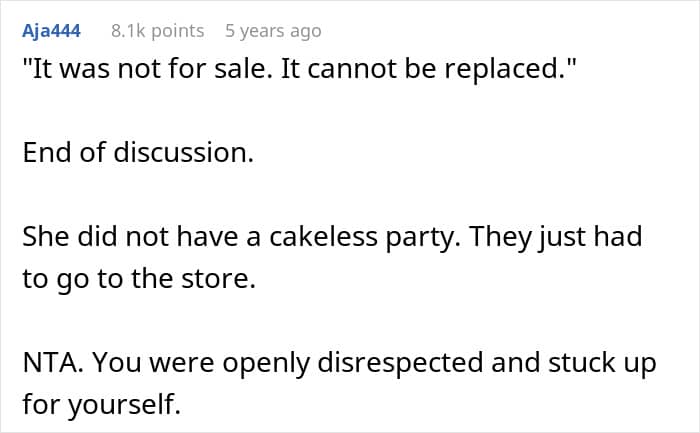Image resolution: width=700 pixels, height=433 pixels.
Task: Click the line "End of discussion."
Action: click(x=137, y=154)
